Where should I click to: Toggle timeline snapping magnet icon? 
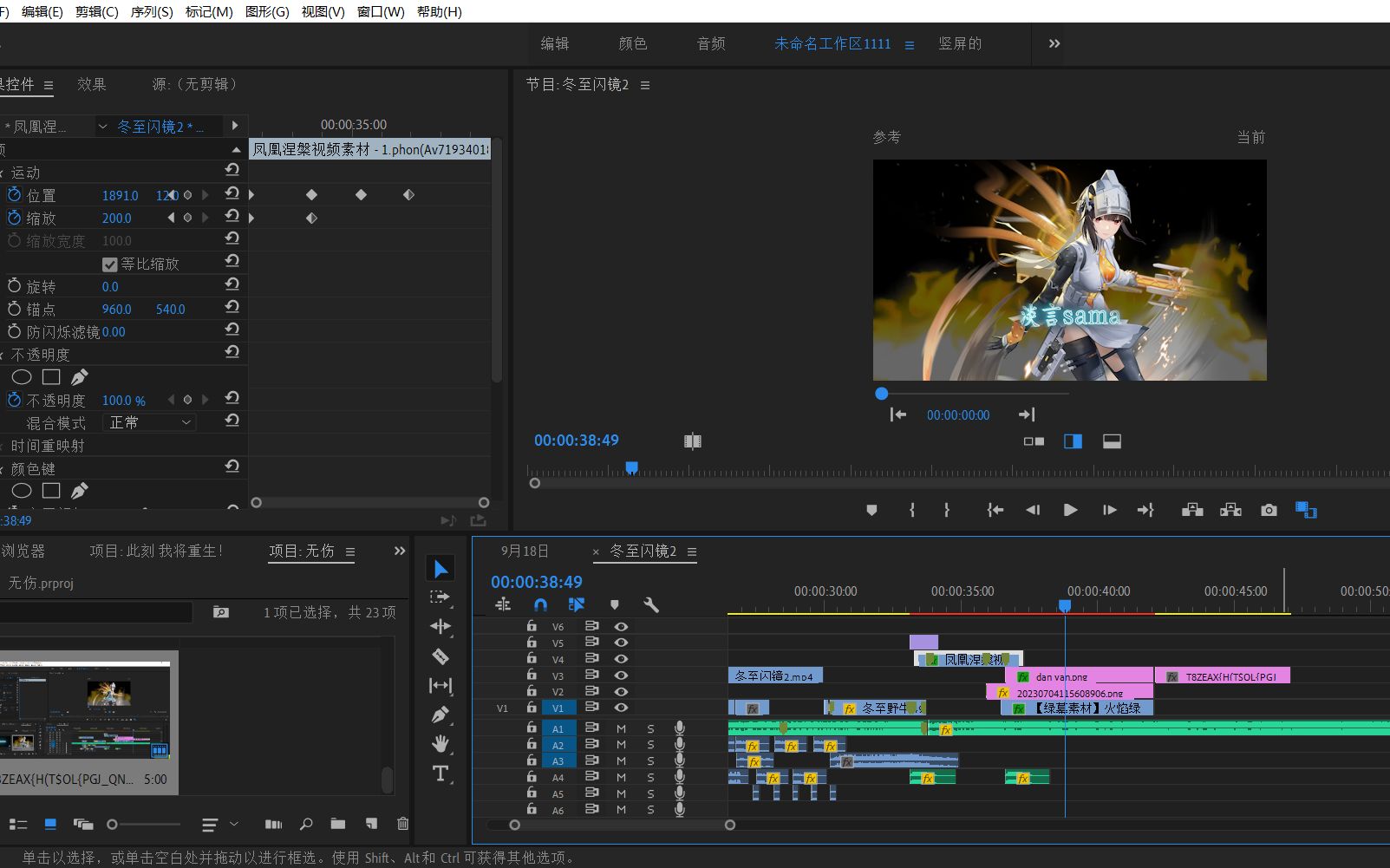540,604
